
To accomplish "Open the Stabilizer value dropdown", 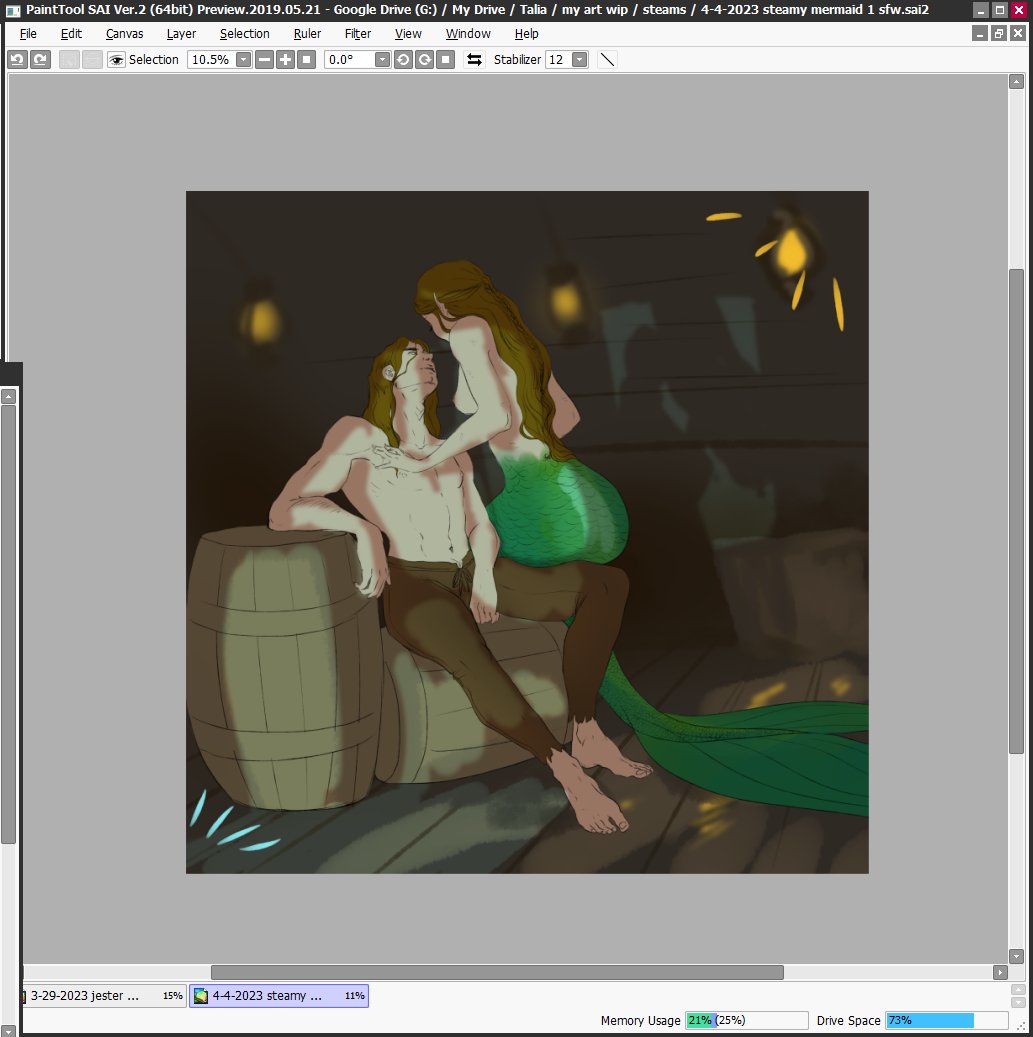I will coord(579,60).
